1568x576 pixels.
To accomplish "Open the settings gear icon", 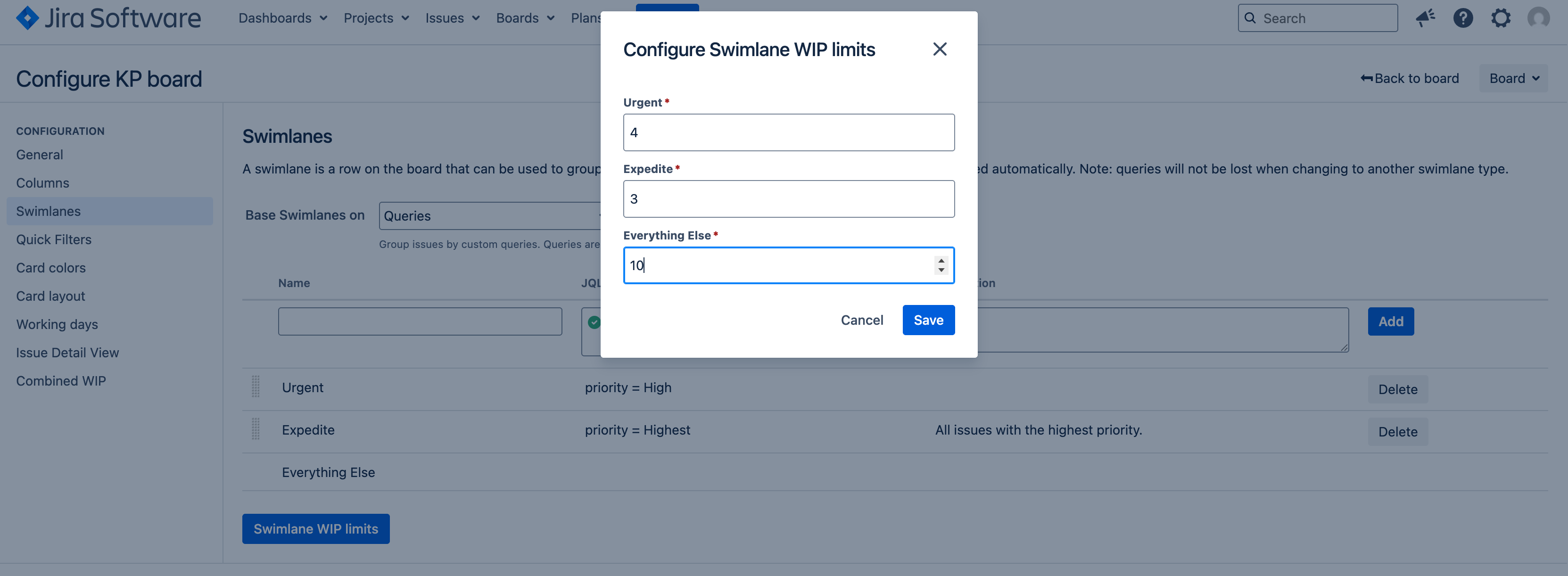I will click(1501, 18).
